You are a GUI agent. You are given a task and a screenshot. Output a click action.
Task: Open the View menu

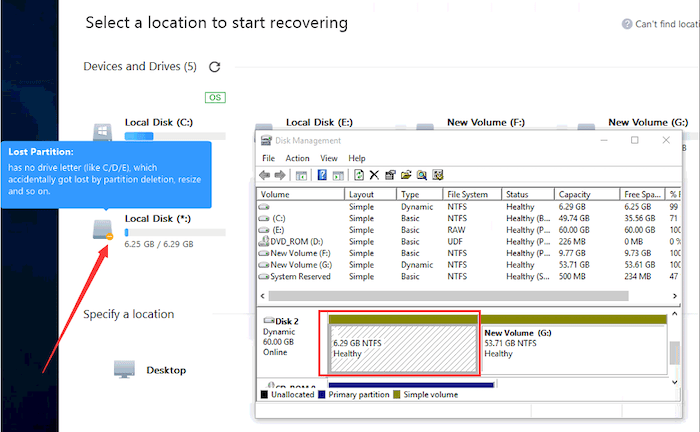tap(328, 158)
